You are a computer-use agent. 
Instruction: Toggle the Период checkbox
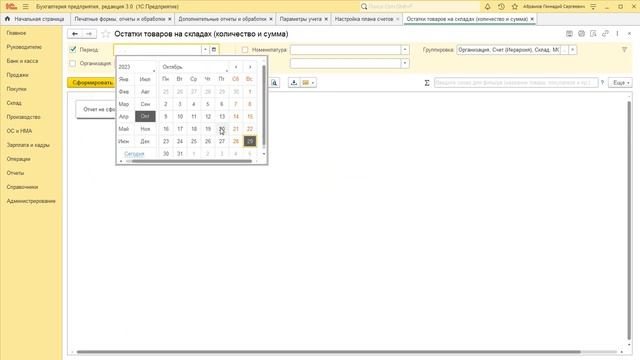73,49
